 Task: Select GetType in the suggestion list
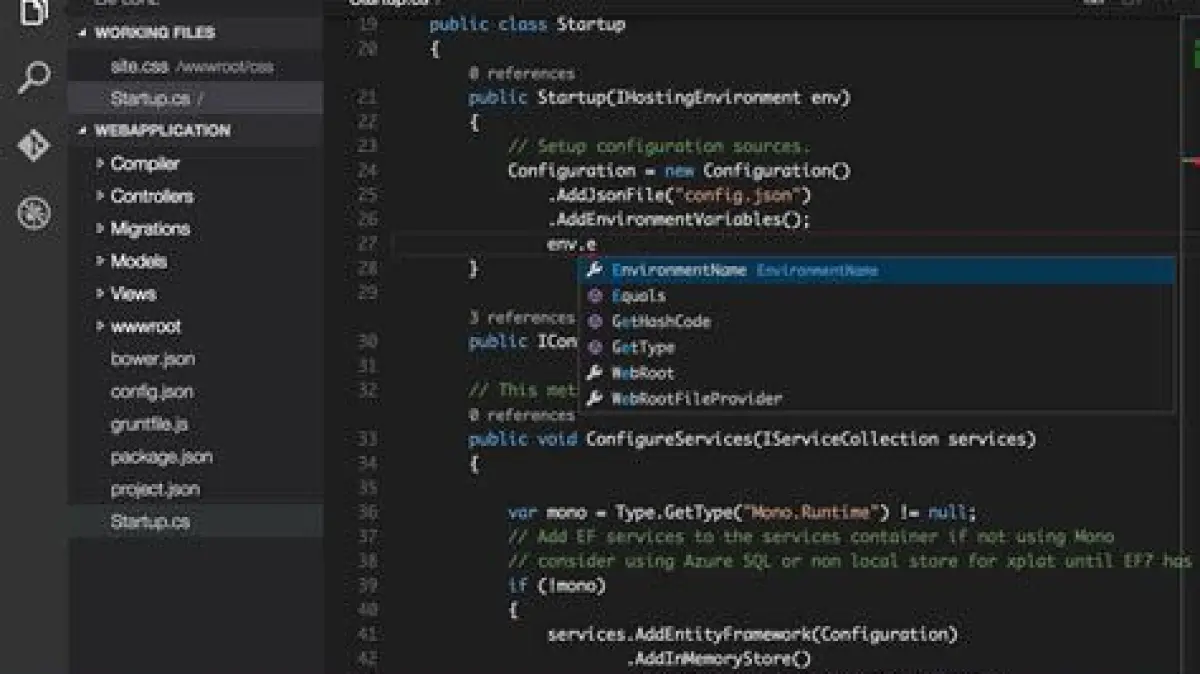tap(643, 348)
